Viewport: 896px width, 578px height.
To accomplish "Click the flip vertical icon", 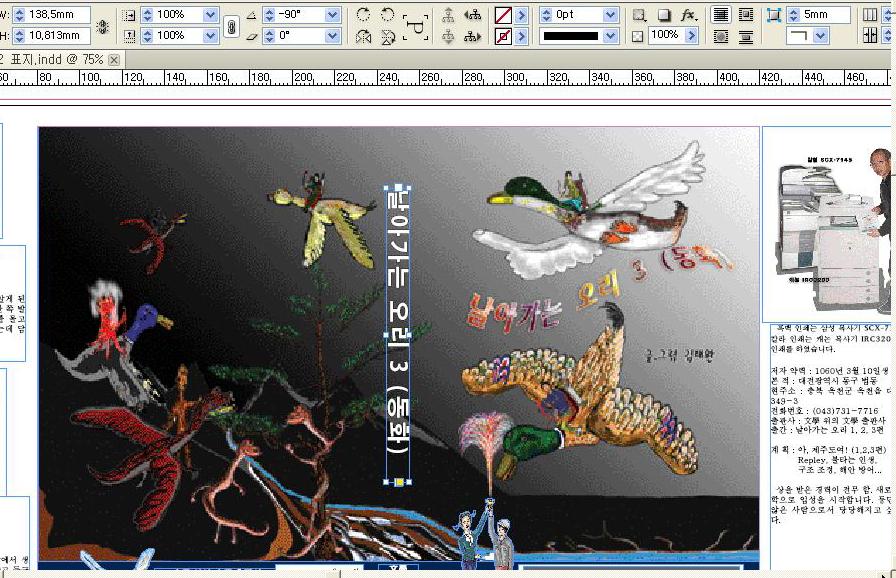I will tap(387, 37).
